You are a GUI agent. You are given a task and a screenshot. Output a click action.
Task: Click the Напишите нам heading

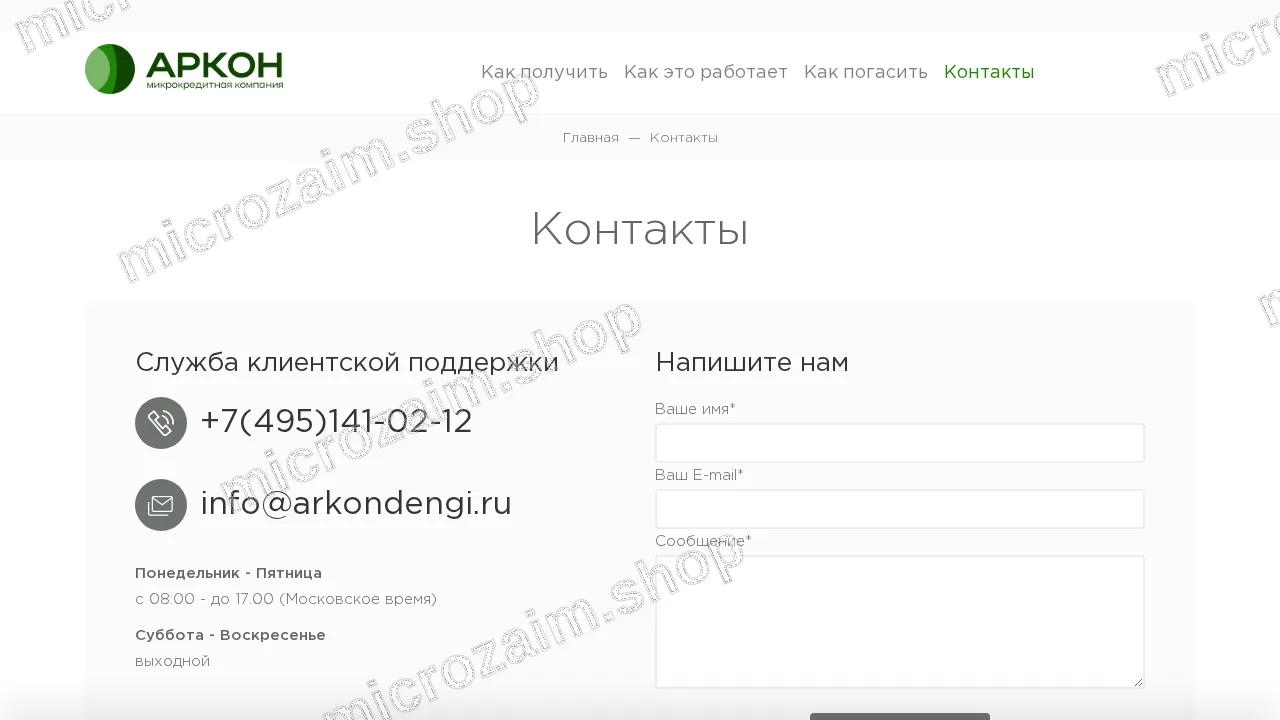coord(752,362)
